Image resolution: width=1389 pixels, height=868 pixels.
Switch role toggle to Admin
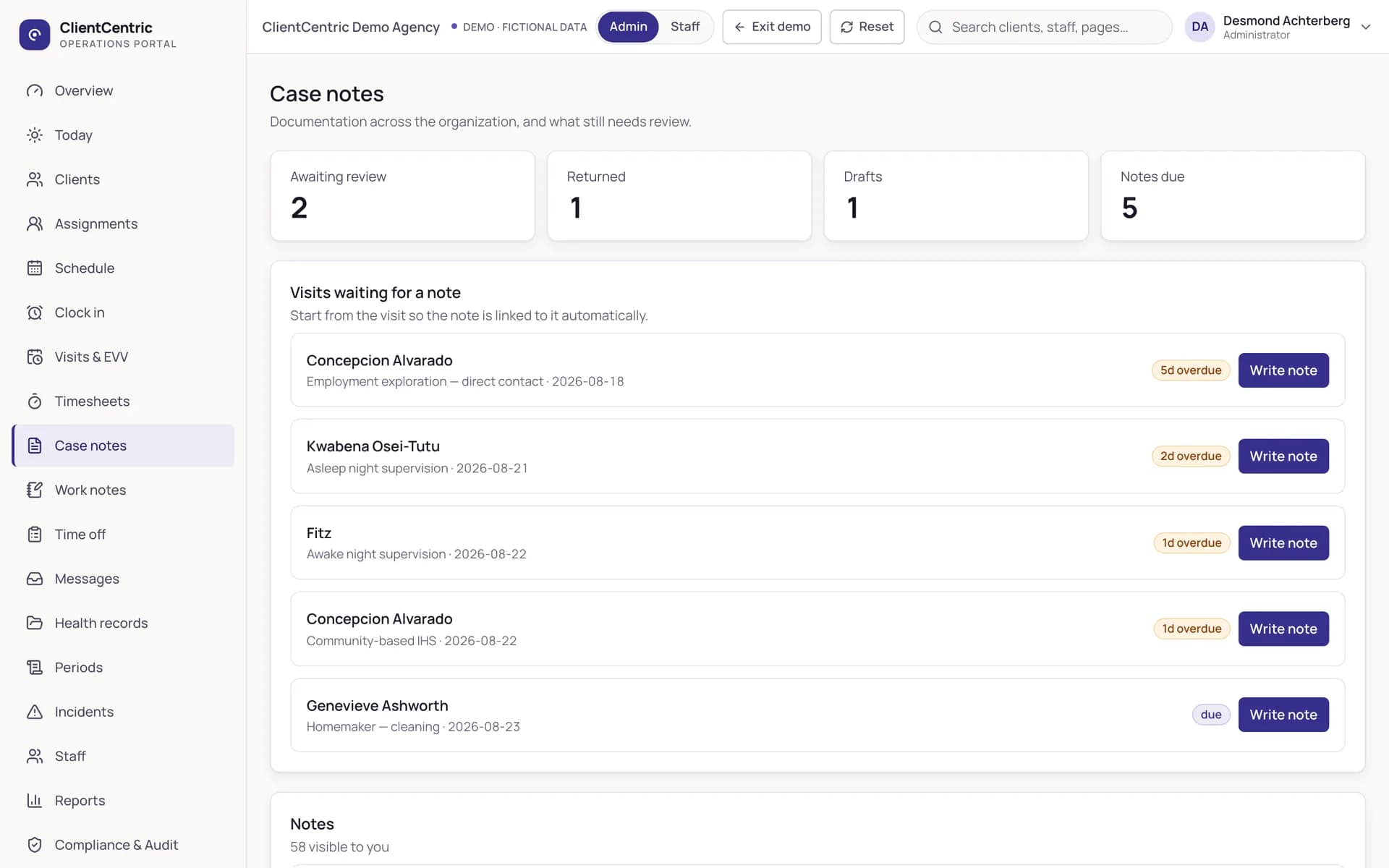coord(628,27)
